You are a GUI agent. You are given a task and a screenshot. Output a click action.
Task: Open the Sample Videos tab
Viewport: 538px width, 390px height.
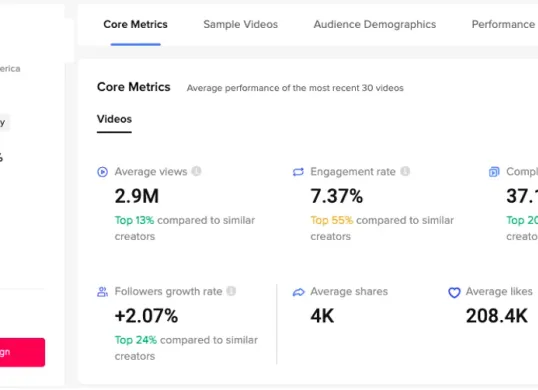pyautogui.click(x=241, y=24)
